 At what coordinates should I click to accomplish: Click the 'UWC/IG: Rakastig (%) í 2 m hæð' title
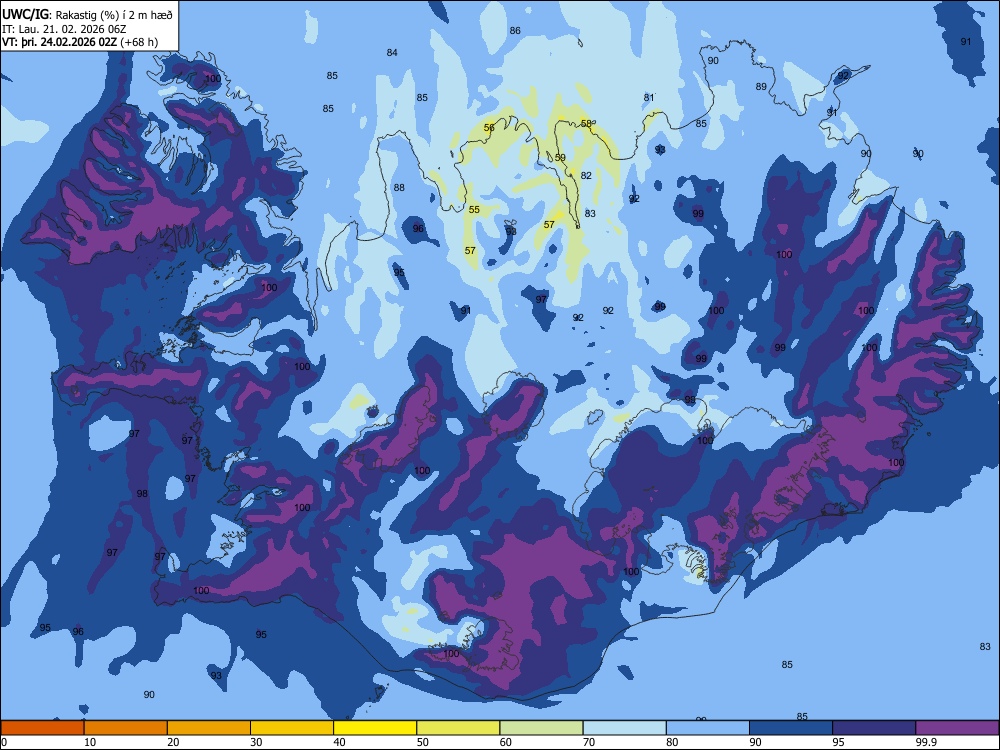[x=87, y=14]
